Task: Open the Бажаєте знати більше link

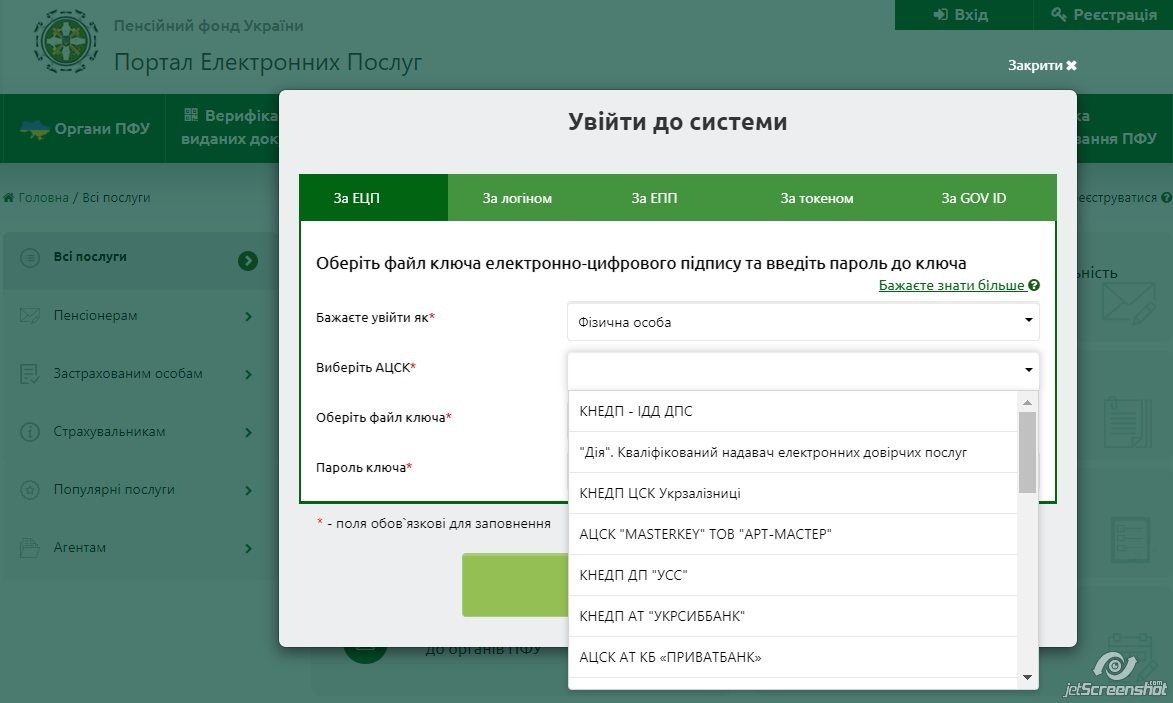Action: 952,285
